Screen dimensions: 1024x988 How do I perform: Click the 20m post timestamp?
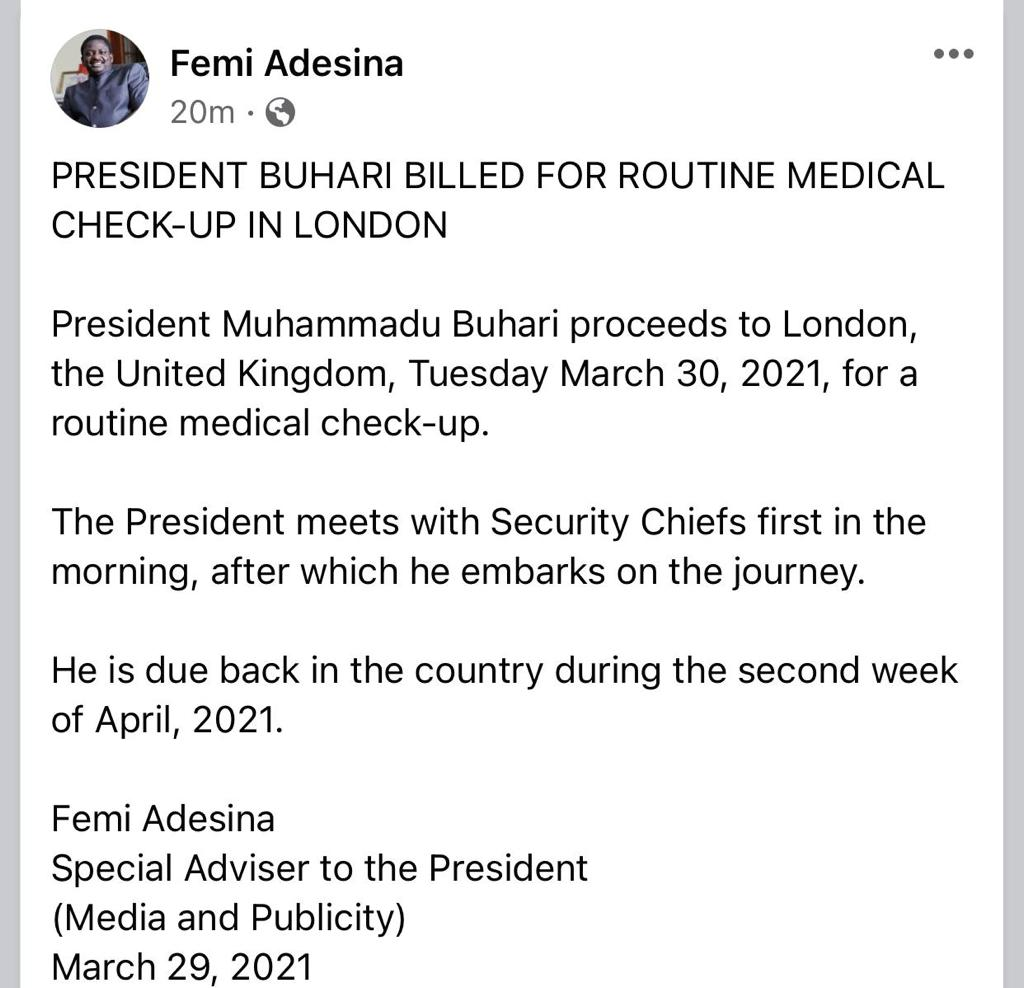click(x=201, y=113)
